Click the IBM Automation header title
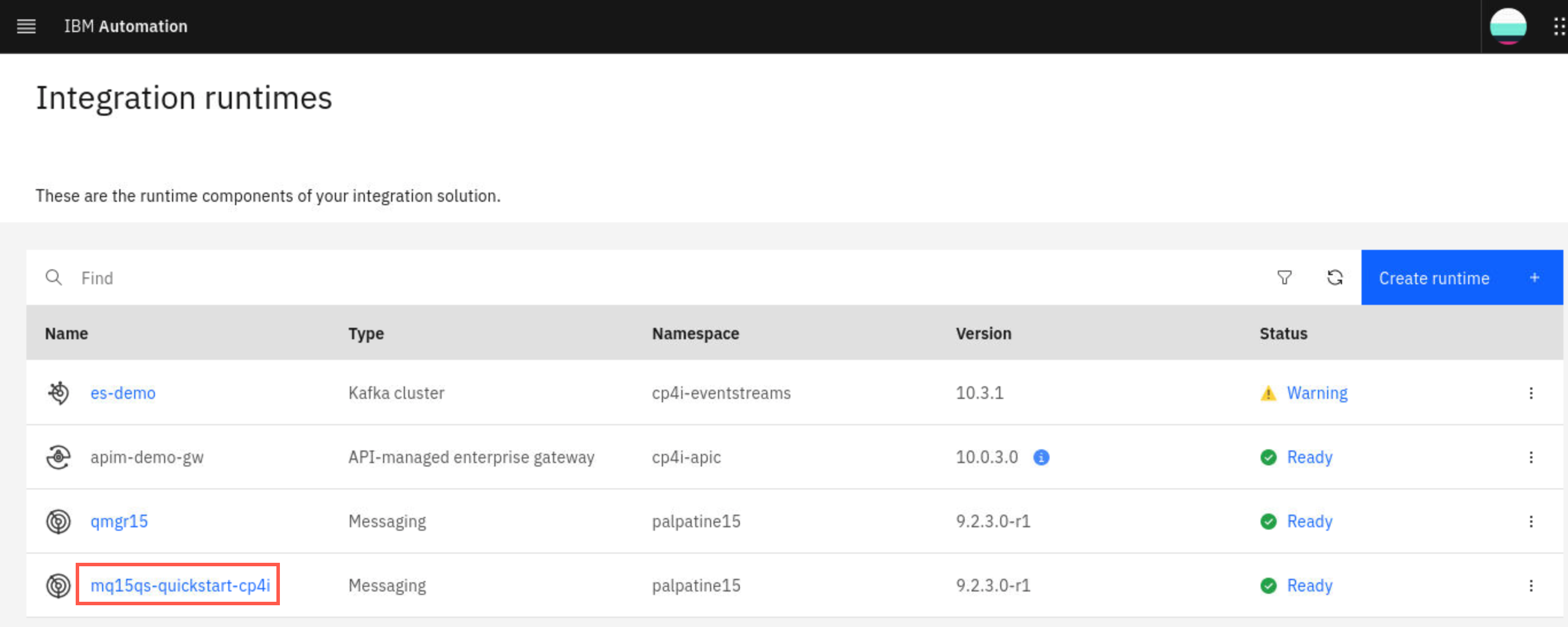 point(126,26)
